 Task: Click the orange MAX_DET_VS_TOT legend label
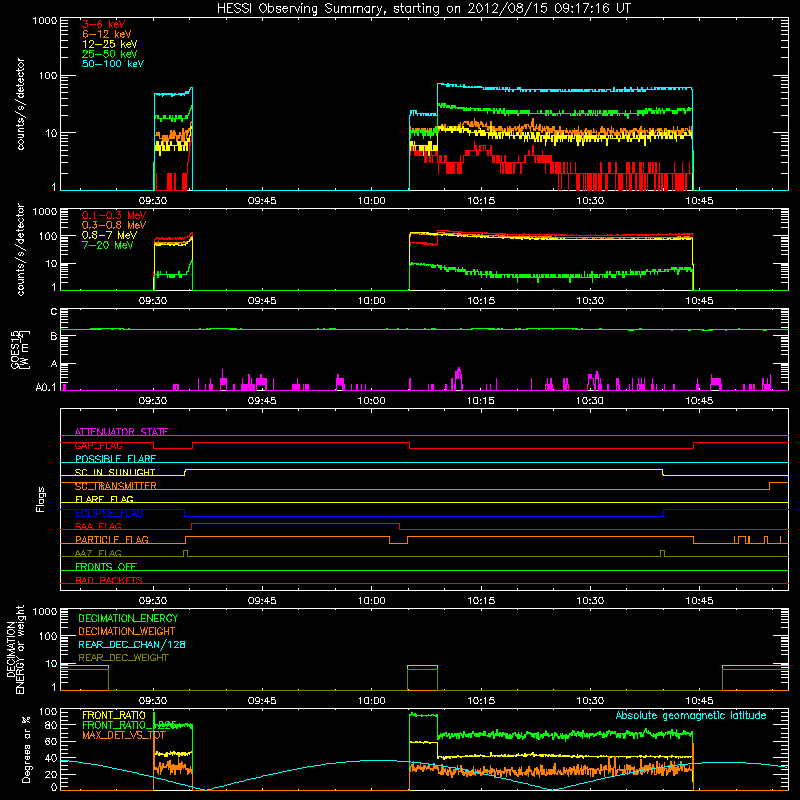click(x=124, y=735)
